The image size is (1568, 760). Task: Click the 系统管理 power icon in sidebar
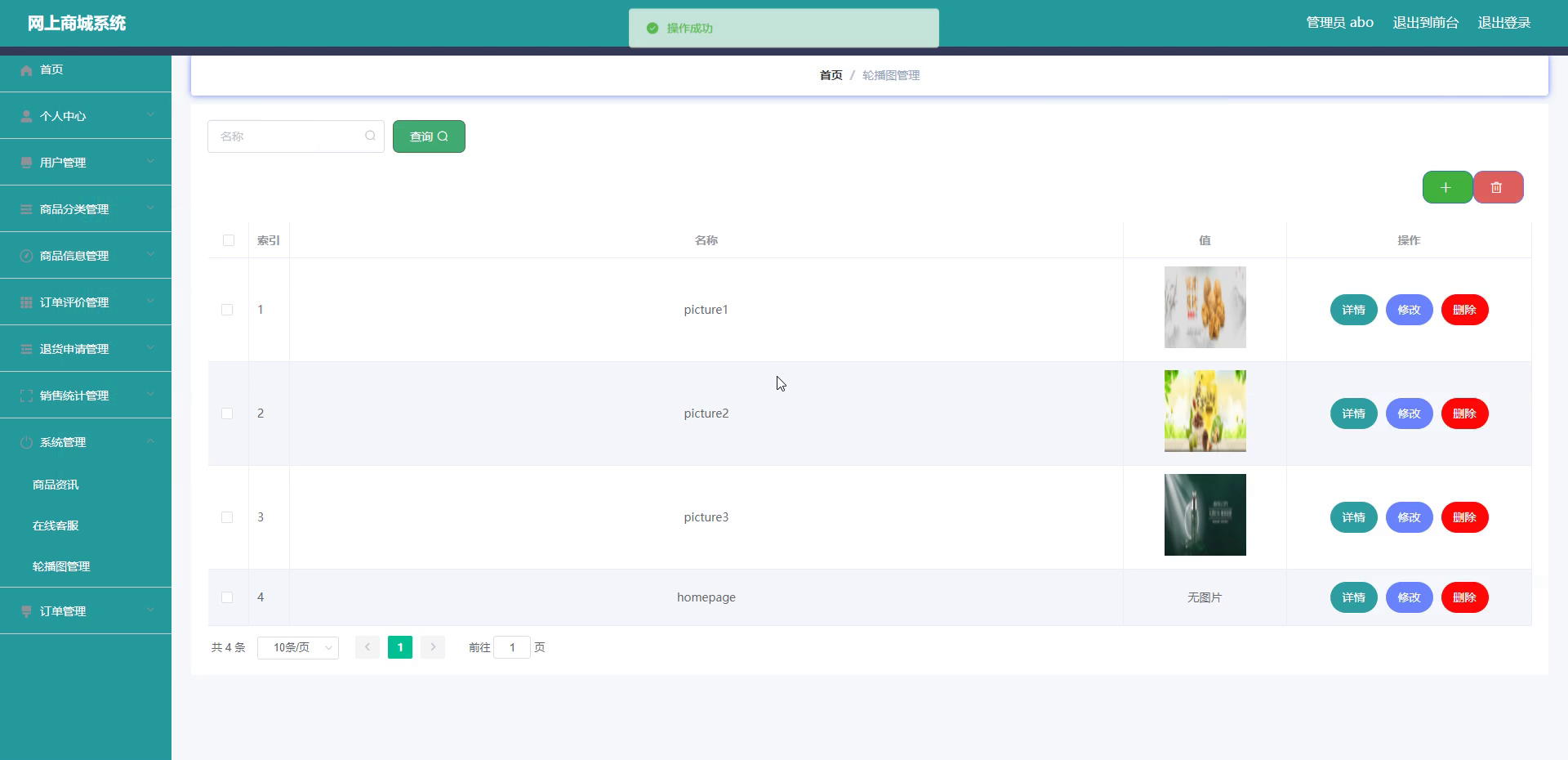(26, 442)
